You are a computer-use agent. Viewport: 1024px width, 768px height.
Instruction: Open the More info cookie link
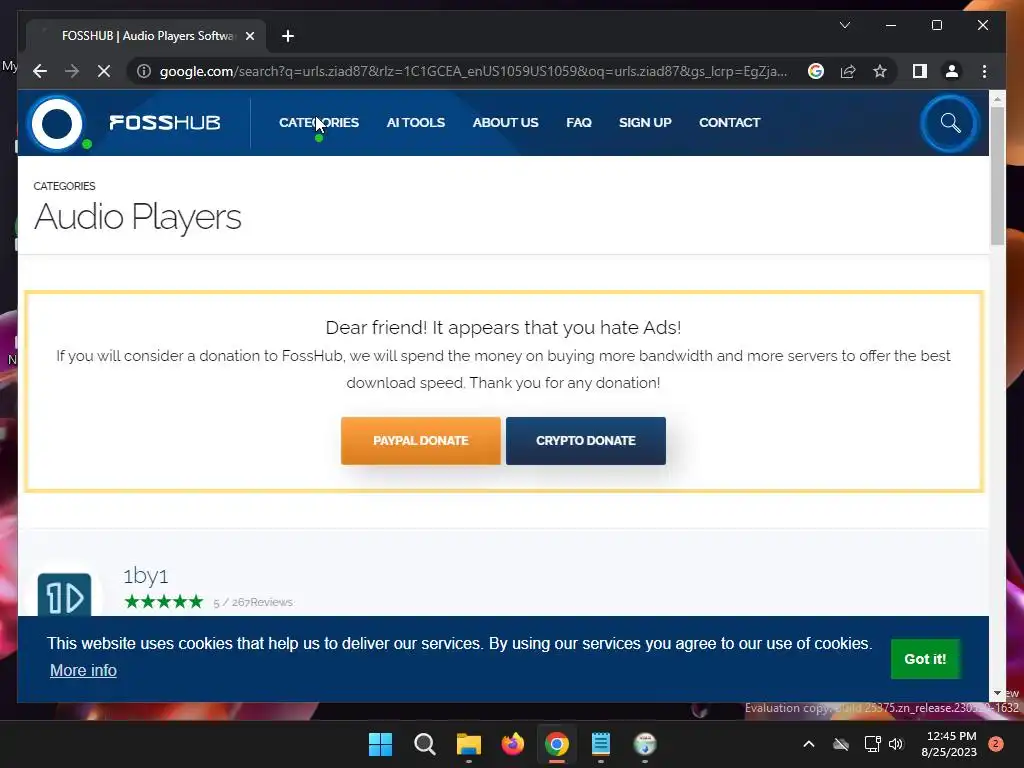[x=83, y=671]
